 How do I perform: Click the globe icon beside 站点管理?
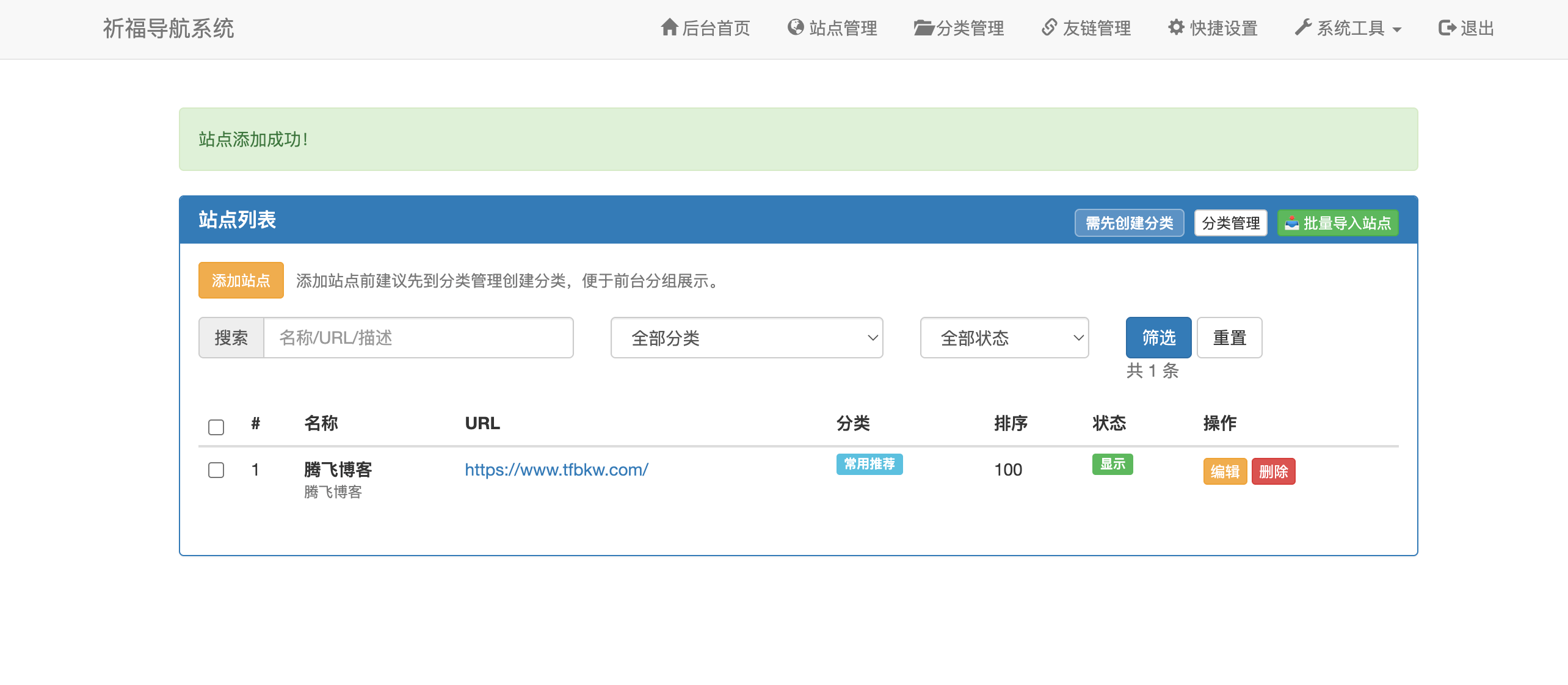pos(796,27)
